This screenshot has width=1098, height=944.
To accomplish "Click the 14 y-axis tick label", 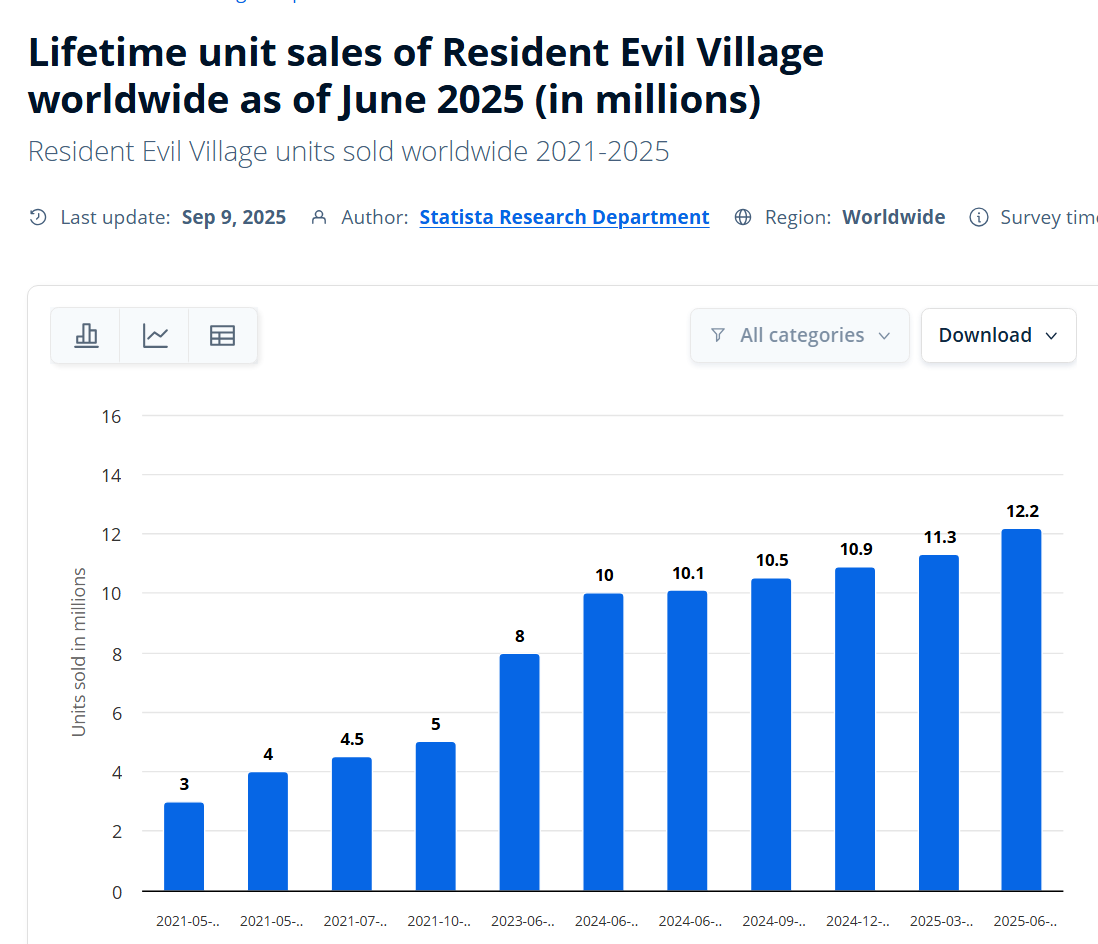I will (x=111, y=476).
